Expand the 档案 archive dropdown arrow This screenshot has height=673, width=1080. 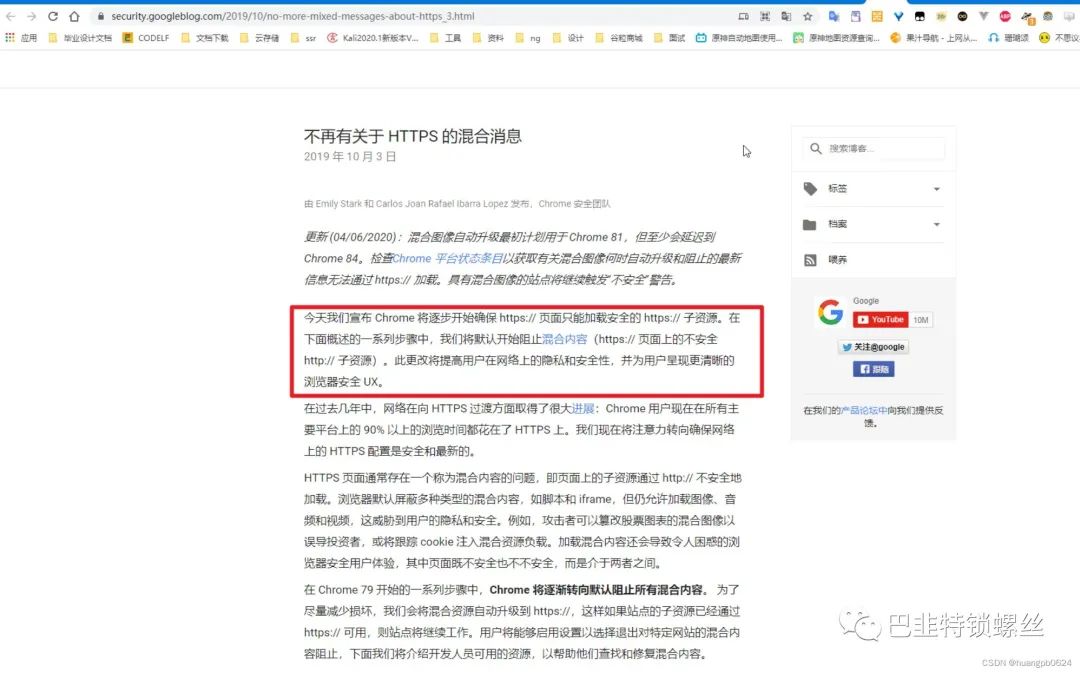(936, 225)
